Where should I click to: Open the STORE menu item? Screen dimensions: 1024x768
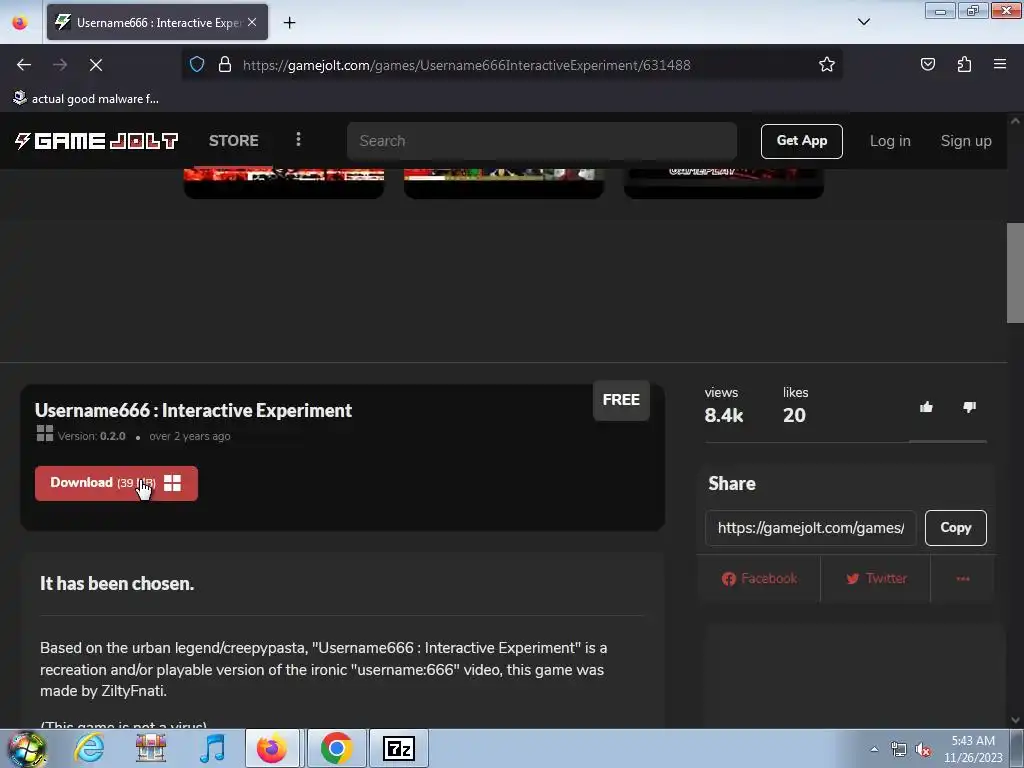point(233,140)
